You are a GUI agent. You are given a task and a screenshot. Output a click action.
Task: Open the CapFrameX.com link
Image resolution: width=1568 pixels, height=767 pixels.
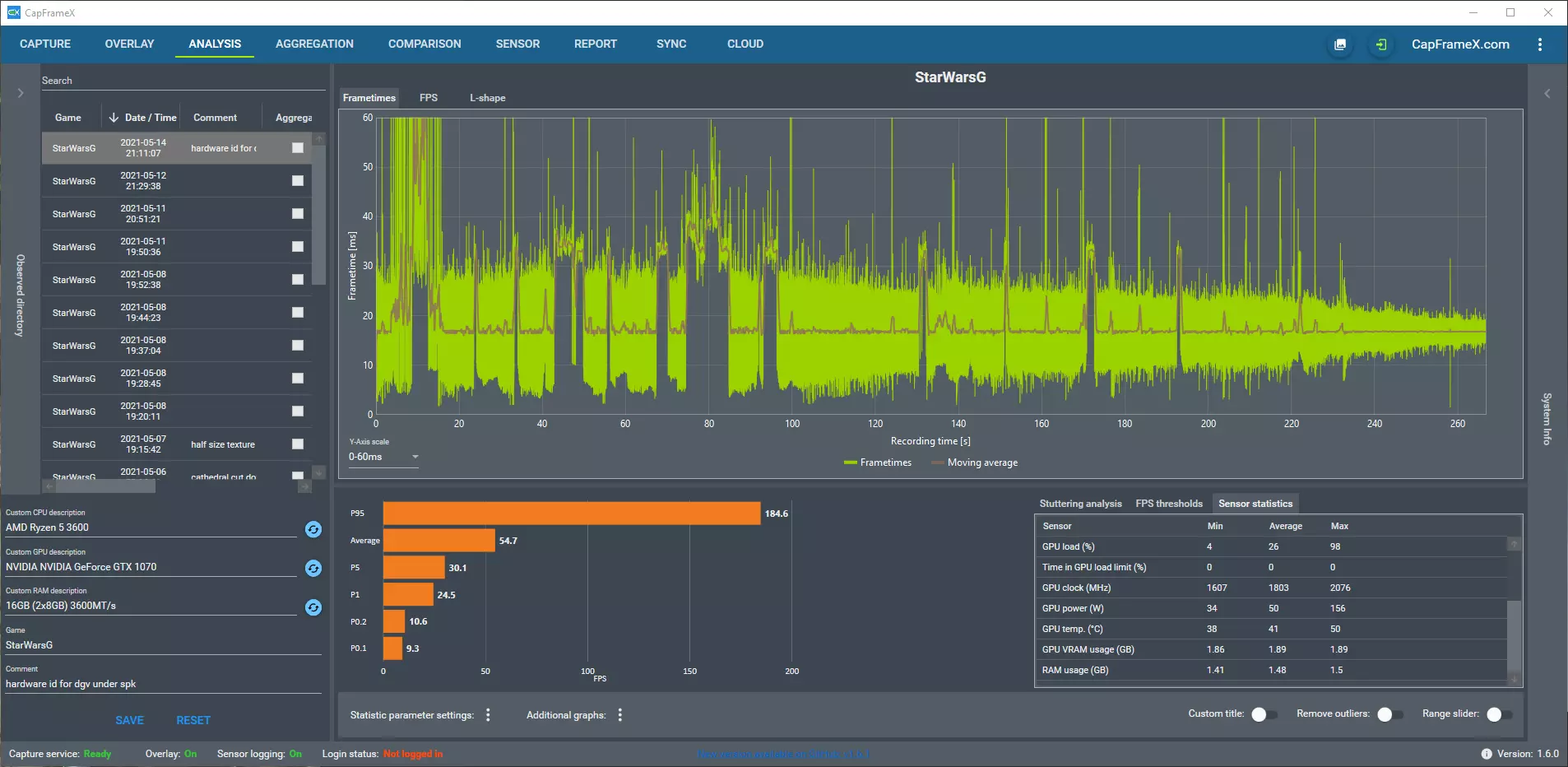(1460, 44)
